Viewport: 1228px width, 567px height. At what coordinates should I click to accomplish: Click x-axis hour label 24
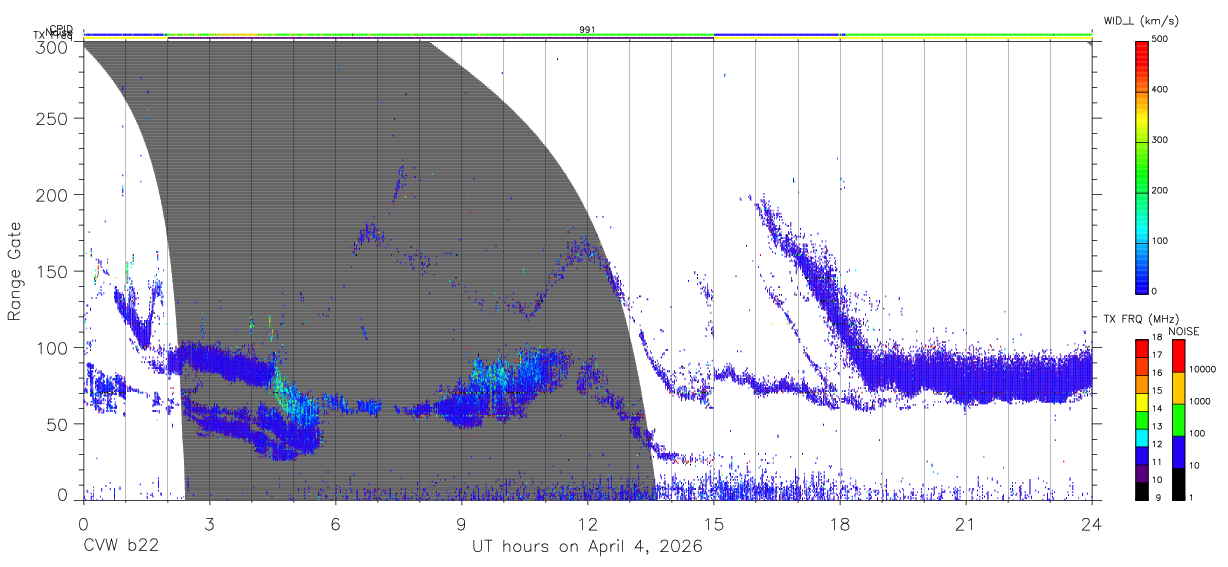tap(1092, 525)
